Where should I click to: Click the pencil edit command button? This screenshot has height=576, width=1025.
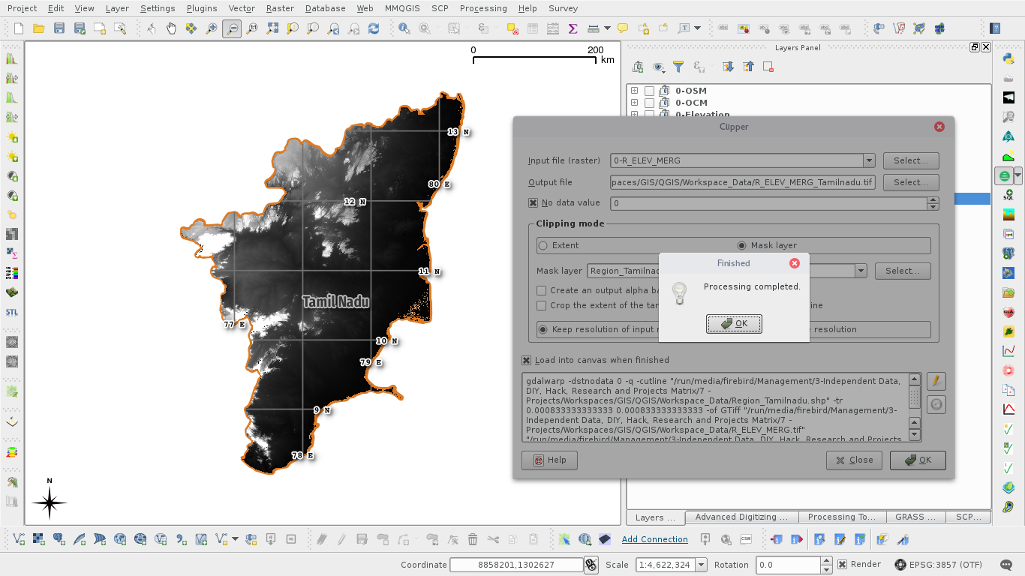tap(936, 381)
